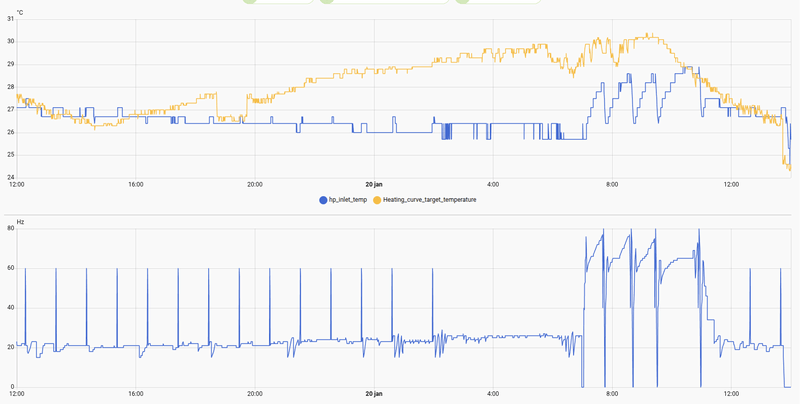This screenshot has width=800, height=404.
Task: Click 8:00 label under Hz chart
Action: point(612,394)
